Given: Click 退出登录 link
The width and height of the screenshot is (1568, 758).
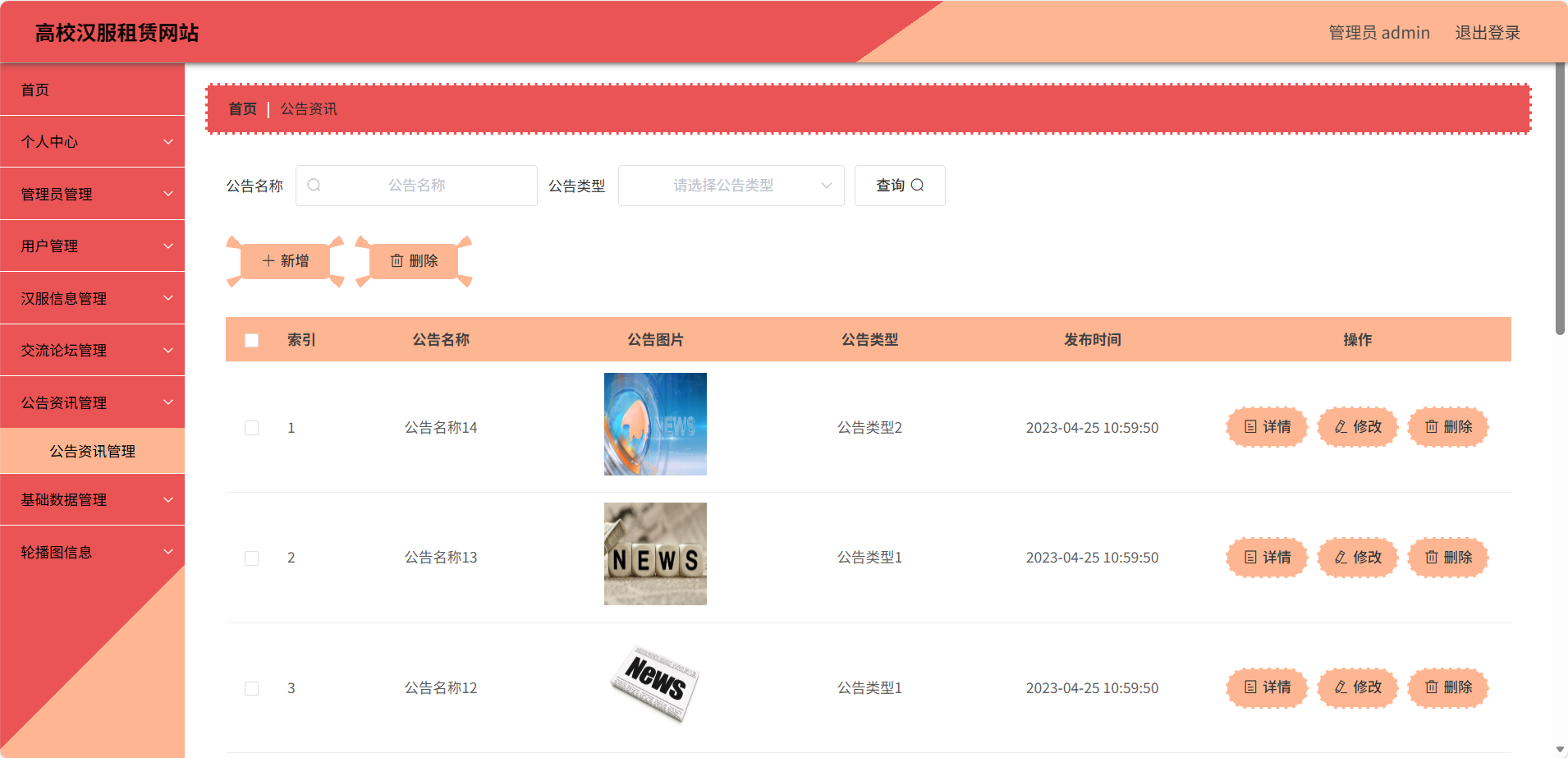Looking at the screenshot, I should (x=1488, y=33).
